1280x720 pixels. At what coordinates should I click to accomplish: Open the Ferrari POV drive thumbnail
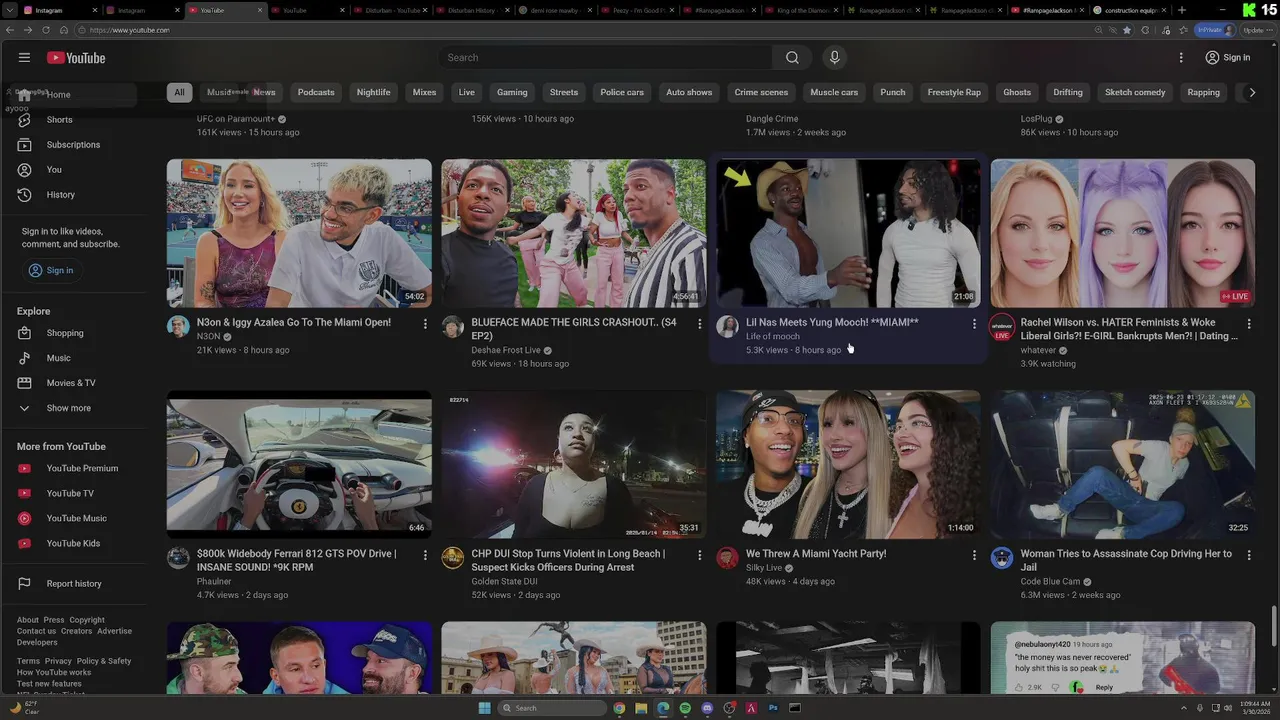pos(299,464)
